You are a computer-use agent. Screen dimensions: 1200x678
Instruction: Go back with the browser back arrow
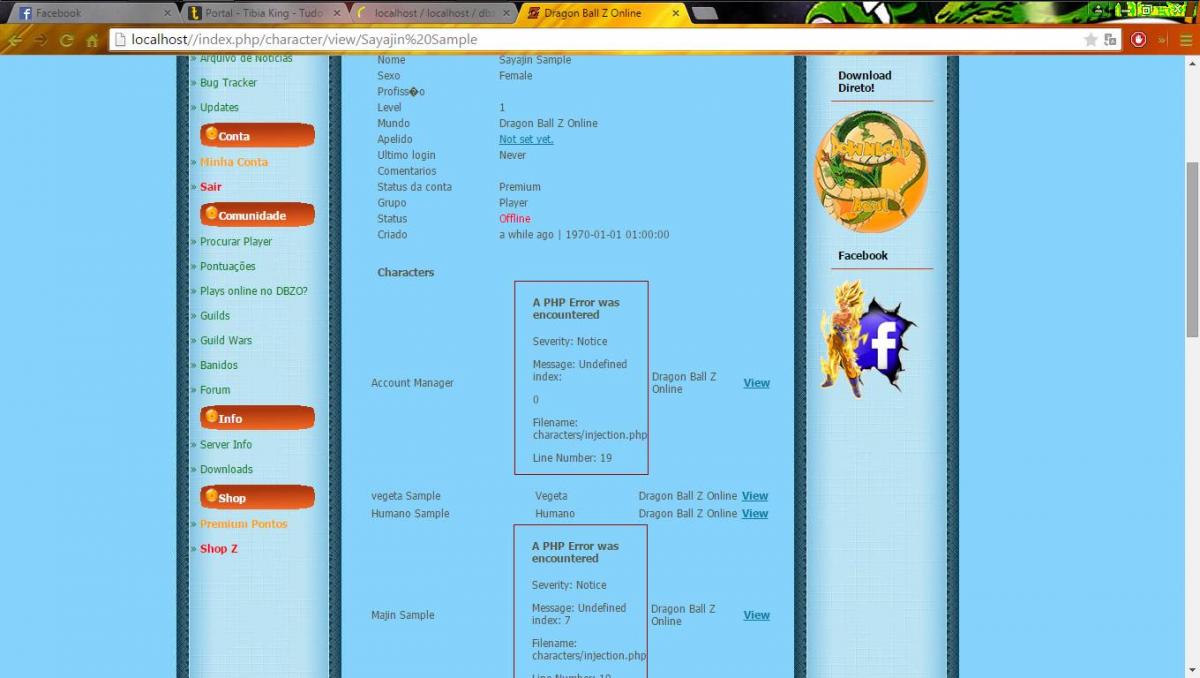pos(15,40)
